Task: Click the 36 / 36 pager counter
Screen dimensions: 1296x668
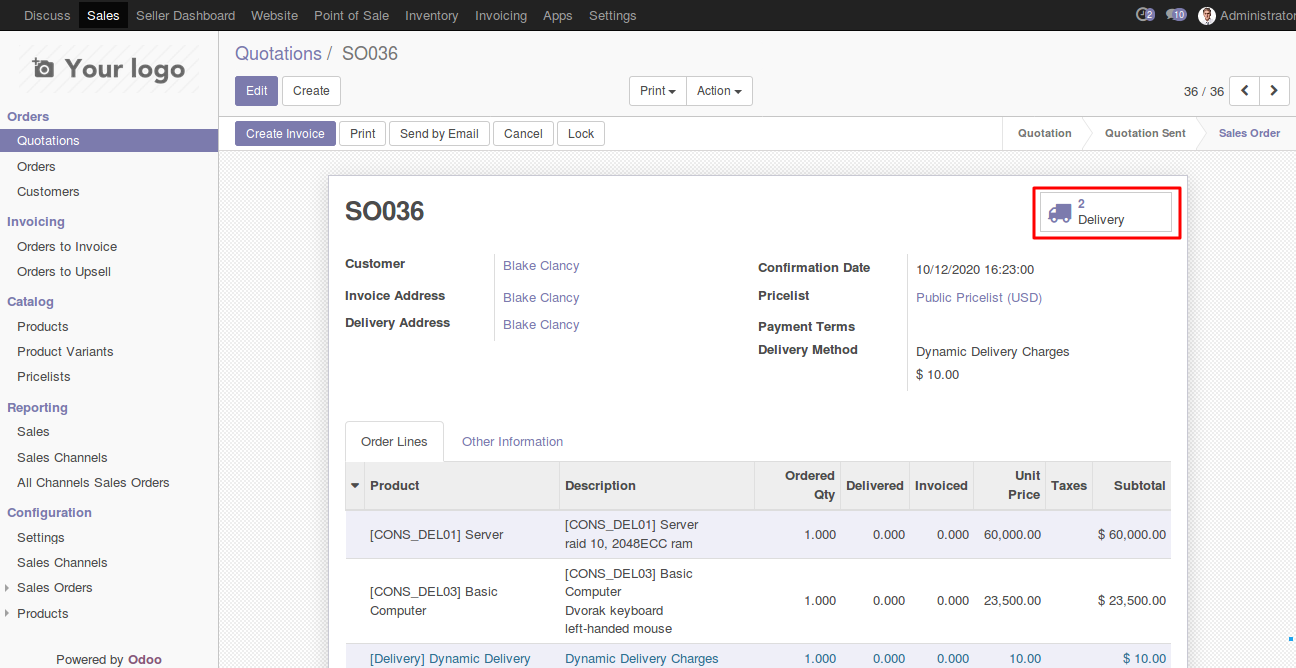Action: coord(1204,91)
